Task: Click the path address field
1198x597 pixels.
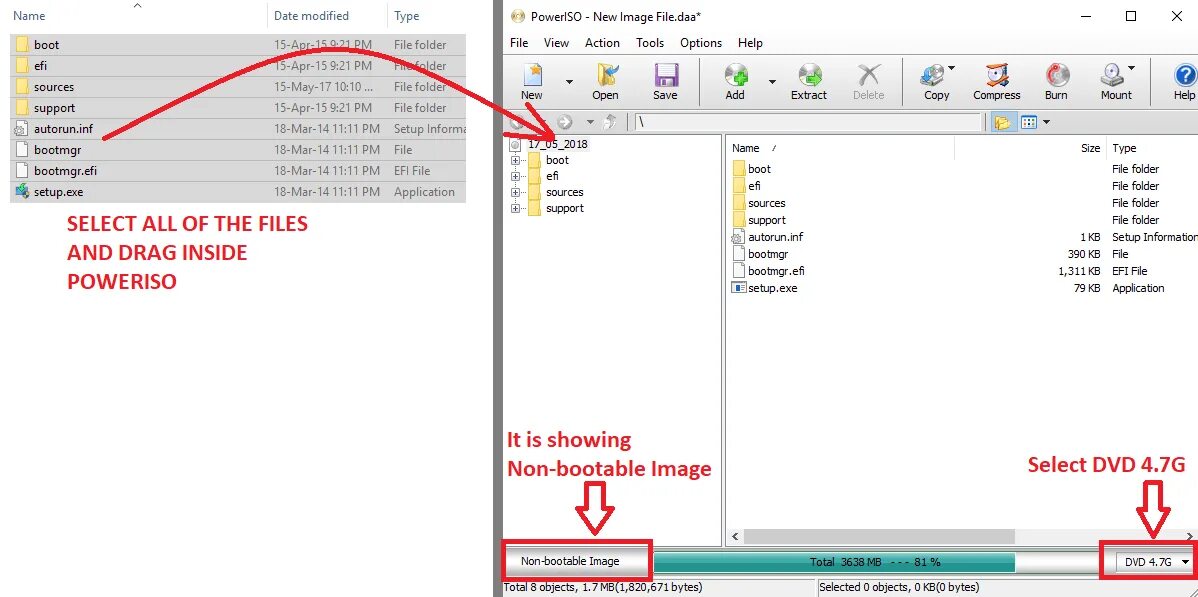Action: pyautogui.click(x=807, y=122)
